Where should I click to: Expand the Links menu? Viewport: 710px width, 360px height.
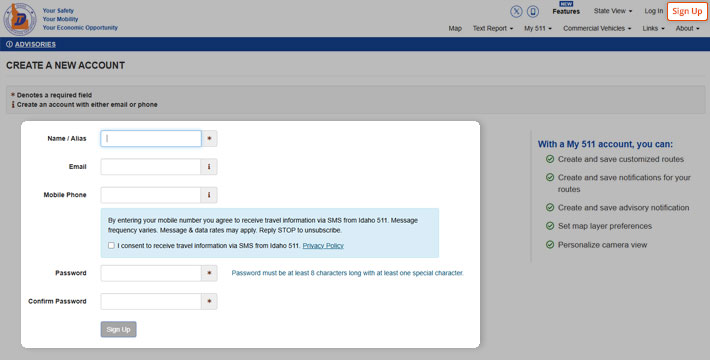tap(653, 28)
